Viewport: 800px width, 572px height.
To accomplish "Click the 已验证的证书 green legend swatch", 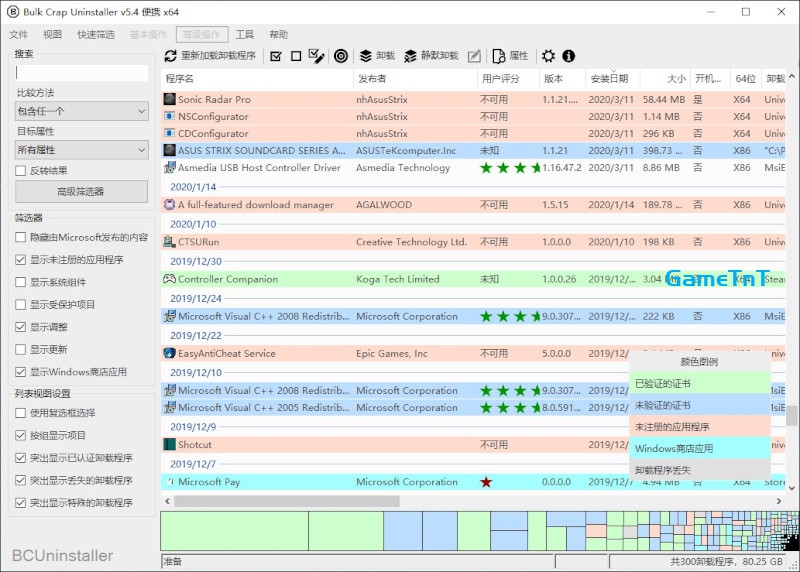I will click(699, 383).
